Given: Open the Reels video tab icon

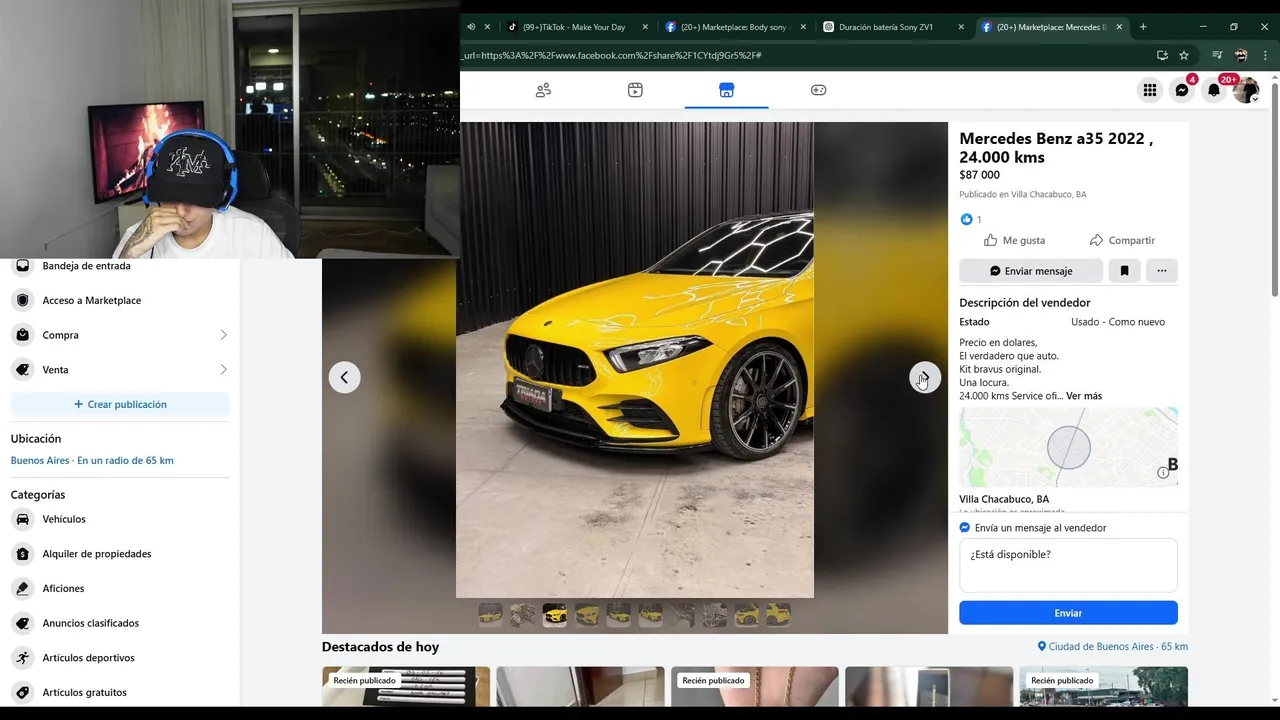Looking at the screenshot, I should point(635,90).
